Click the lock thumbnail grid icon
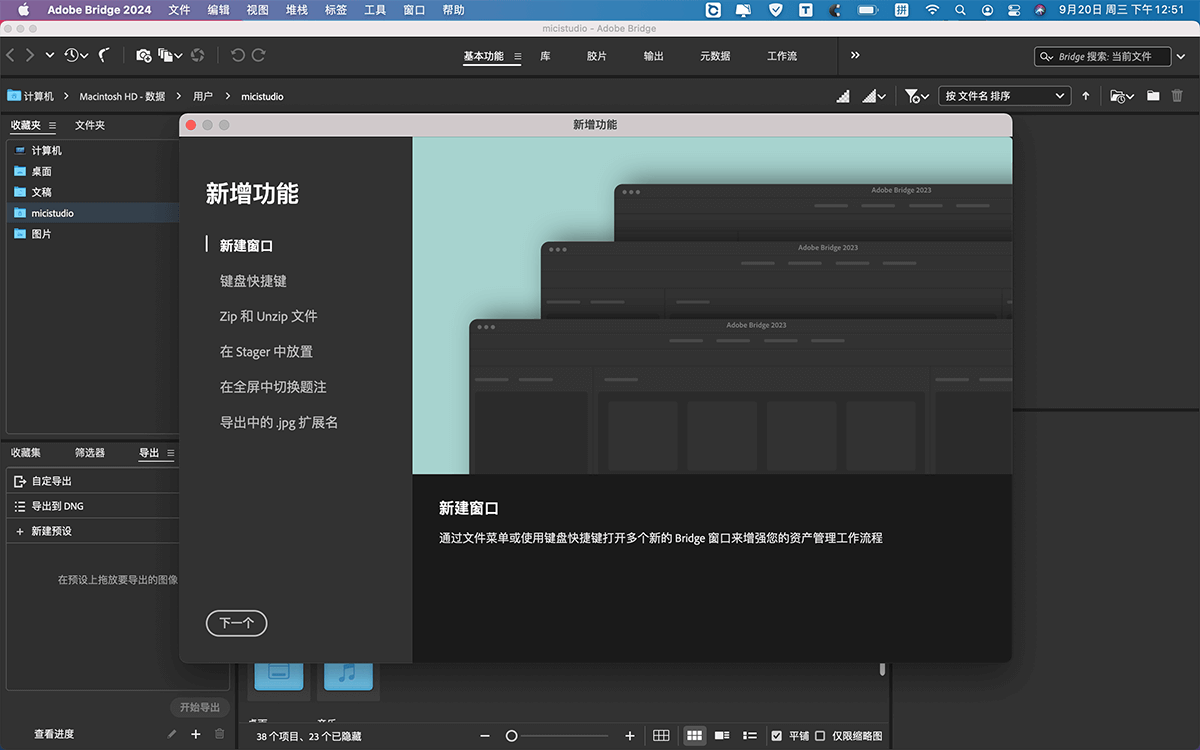 pyautogui.click(x=661, y=736)
